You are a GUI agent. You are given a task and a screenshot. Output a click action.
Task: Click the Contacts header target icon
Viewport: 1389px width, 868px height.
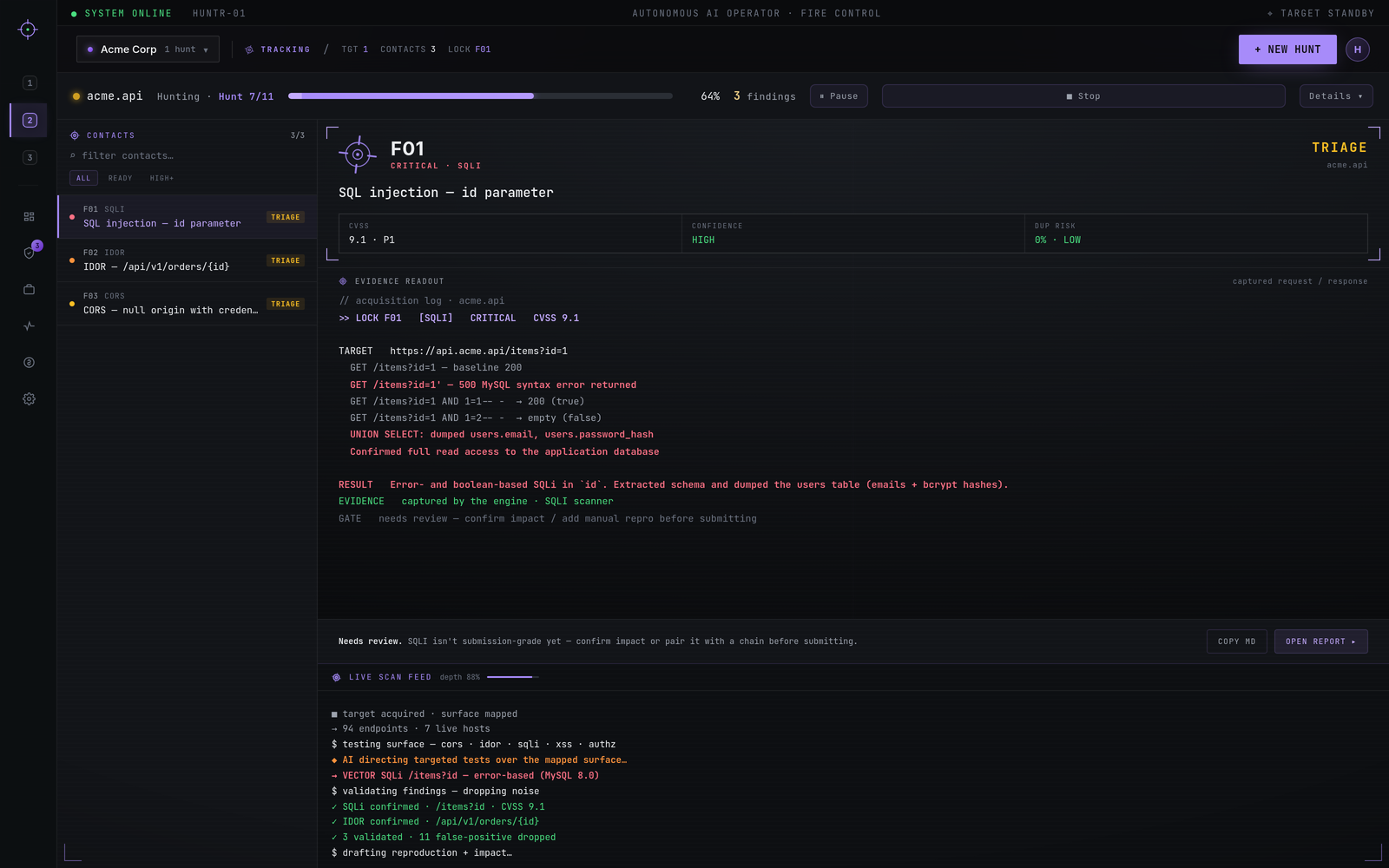pos(75,135)
